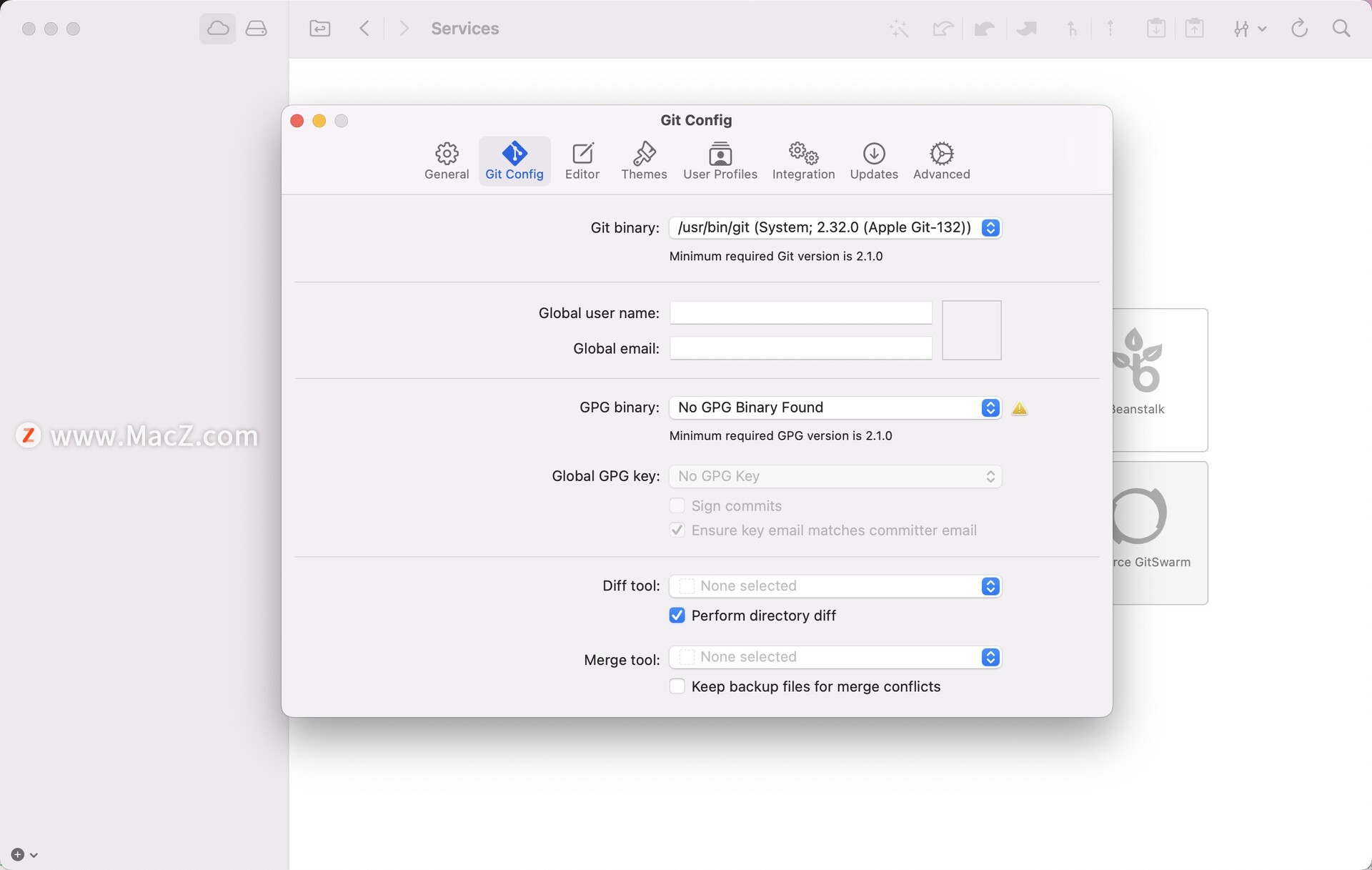1372x870 pixels.
Task: Open the Diff tool dropdown
Action: [835, 586]
